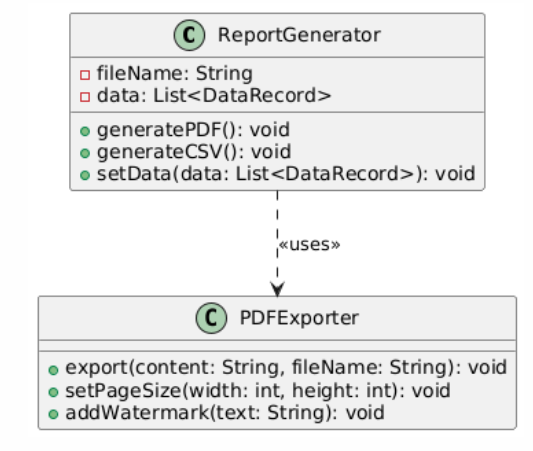Click the public icon beside addWatermark
Viewport: 533px width, 451px height.
pos(53,414)
